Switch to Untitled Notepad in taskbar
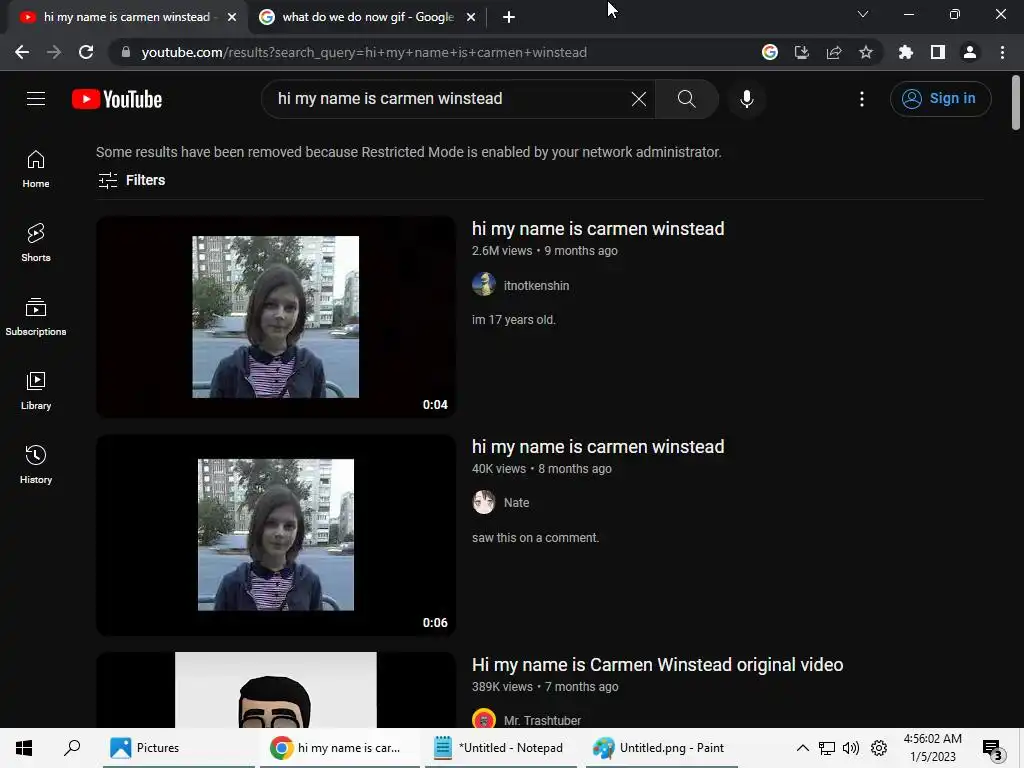The width and height of the screenshot is (1024, 768). tap(502, 748)
